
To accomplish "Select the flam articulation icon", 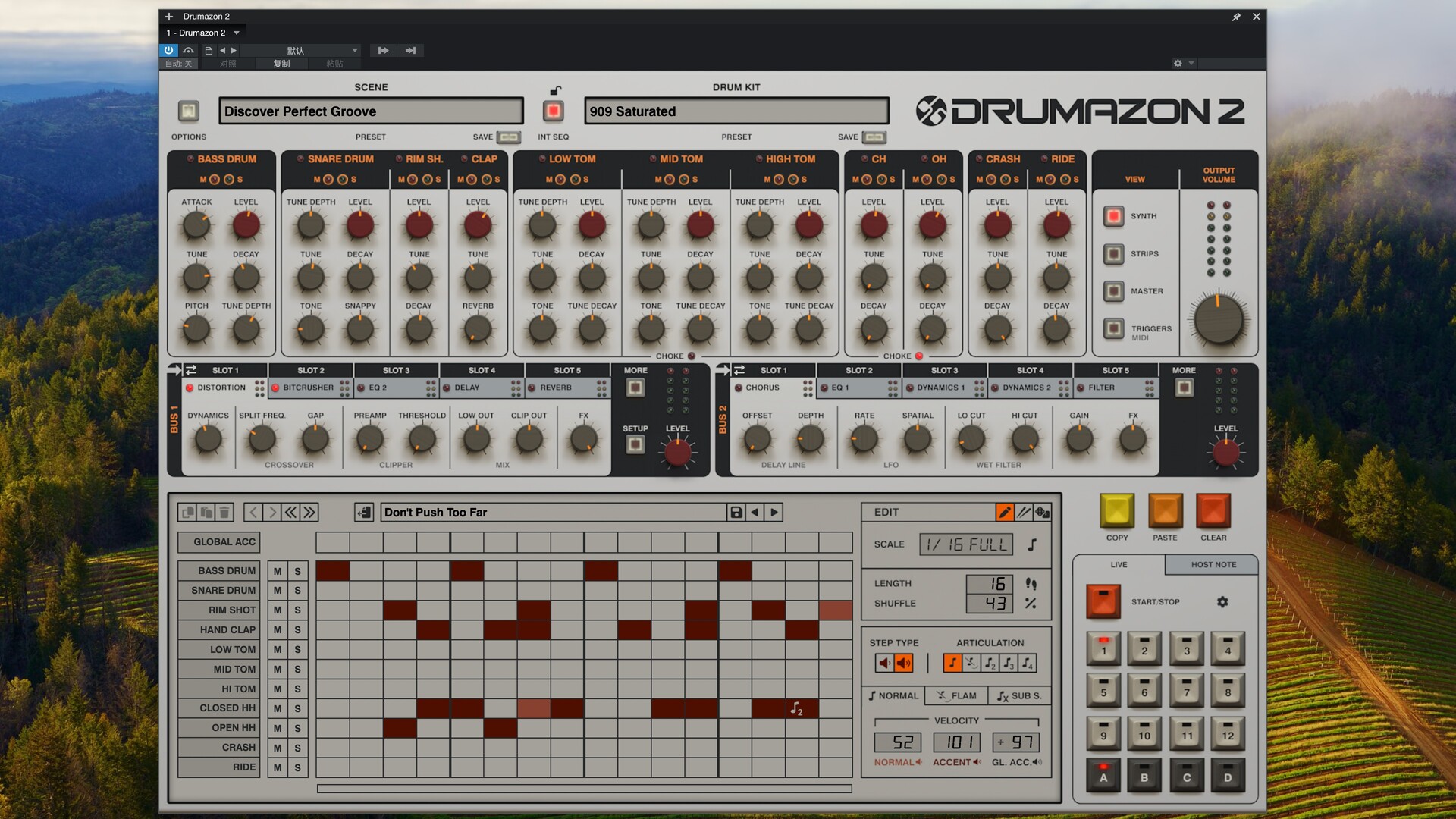I will point(971,664).
